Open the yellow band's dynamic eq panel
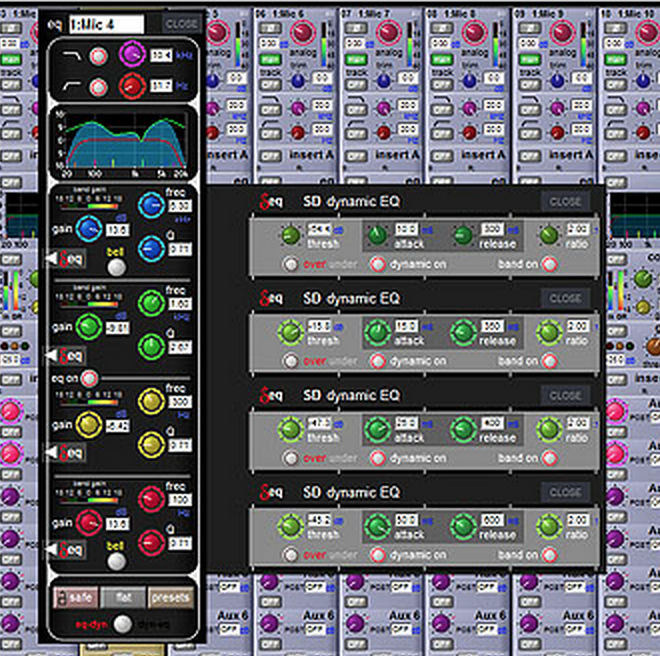 (67, 453)
